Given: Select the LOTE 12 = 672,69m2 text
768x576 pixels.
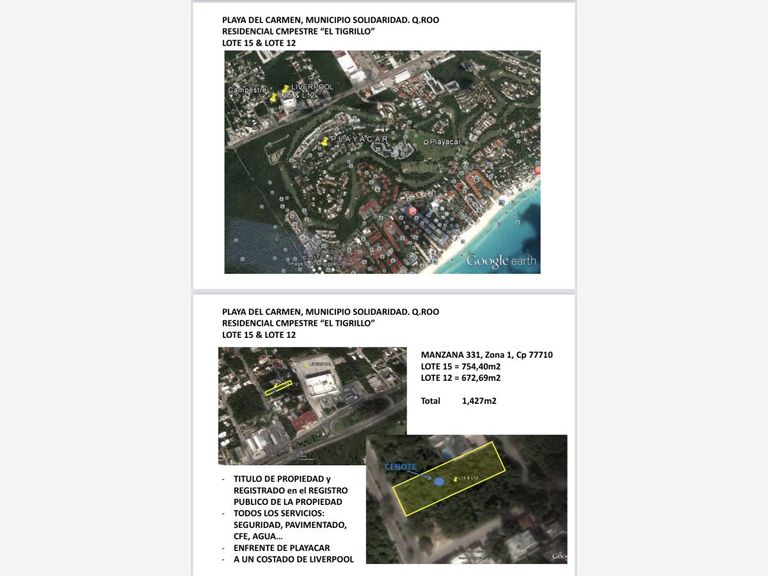Looking at the screenshot, I should tap(460, 378).
